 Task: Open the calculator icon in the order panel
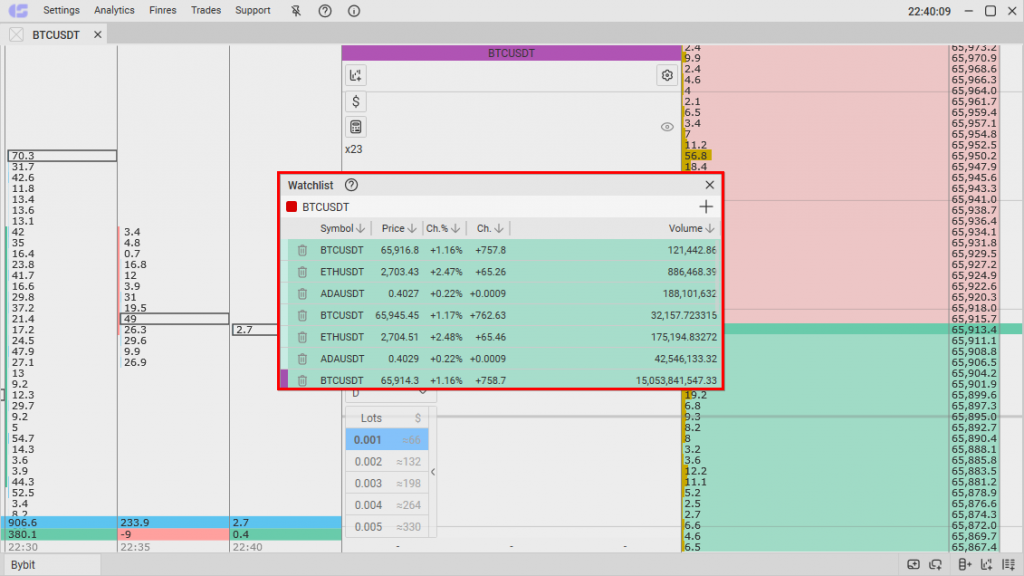pyautogui.click(x=356, y=127)
